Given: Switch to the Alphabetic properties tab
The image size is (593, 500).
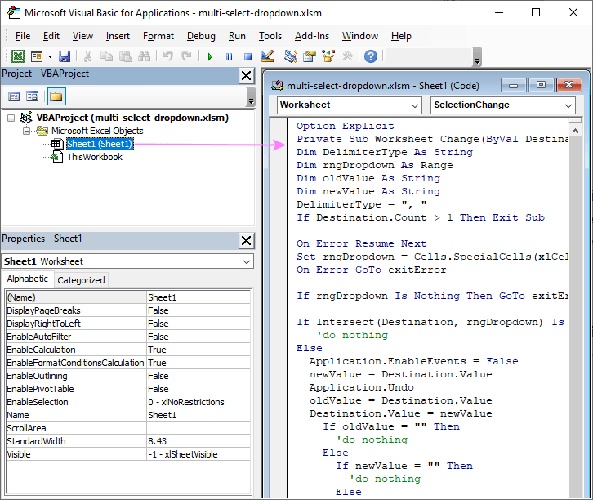Looking at the screenshot, I should tap(28, 279).
